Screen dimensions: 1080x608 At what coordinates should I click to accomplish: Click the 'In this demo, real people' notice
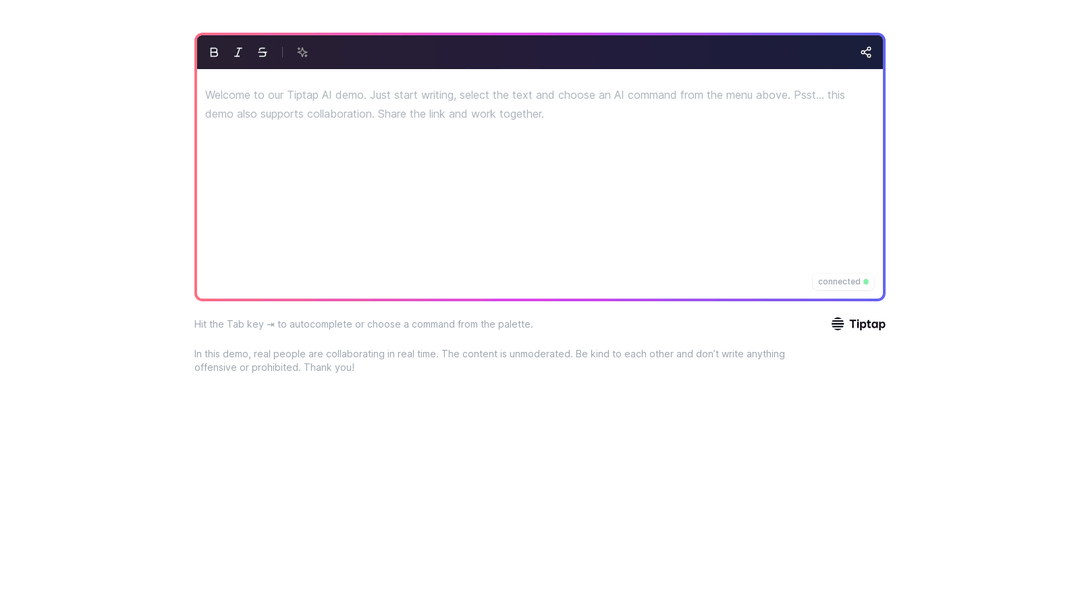point(490,361)
